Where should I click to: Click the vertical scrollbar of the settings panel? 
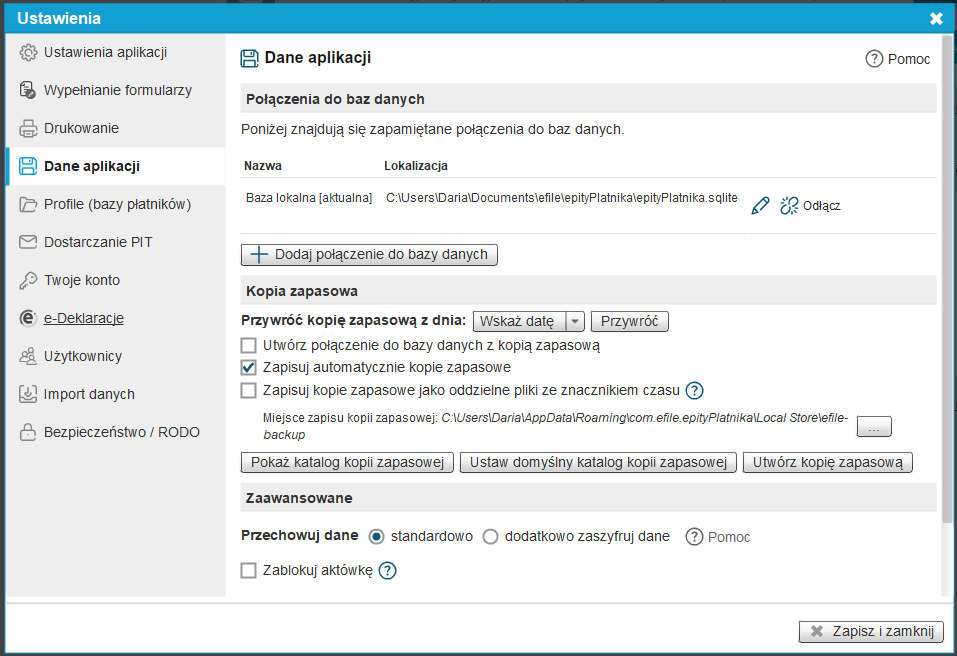coord(946,300)
